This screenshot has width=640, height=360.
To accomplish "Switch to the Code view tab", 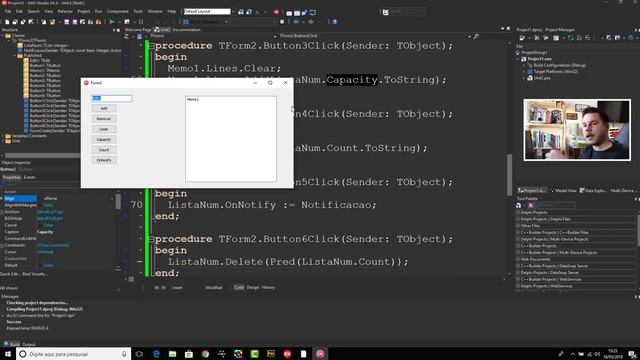I will (x=239, y=287).
